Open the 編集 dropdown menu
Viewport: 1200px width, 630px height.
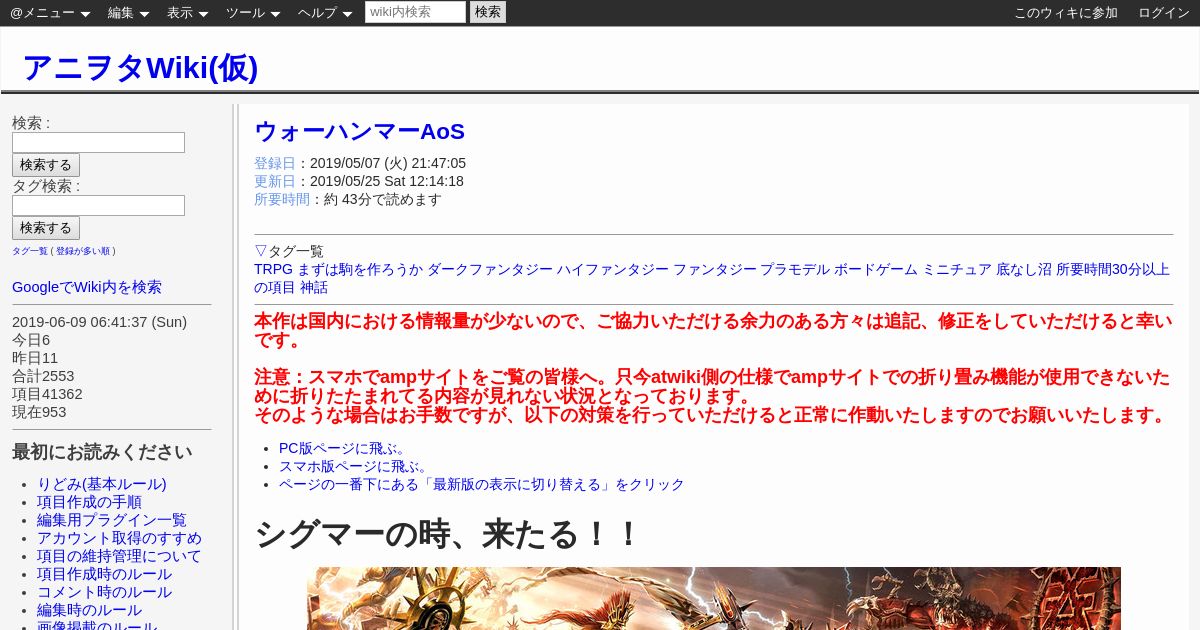click(128, 13)
